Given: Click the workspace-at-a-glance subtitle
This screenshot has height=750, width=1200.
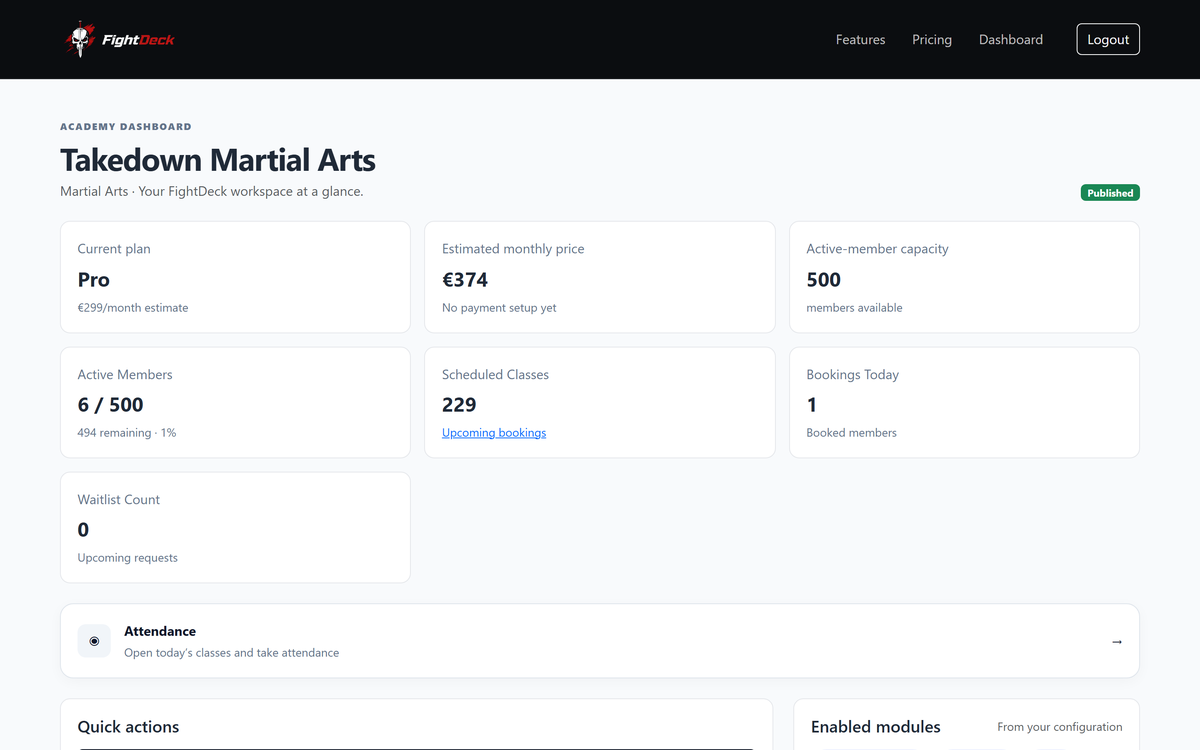Looking at the screenshot, I should (x=212, y=191).
